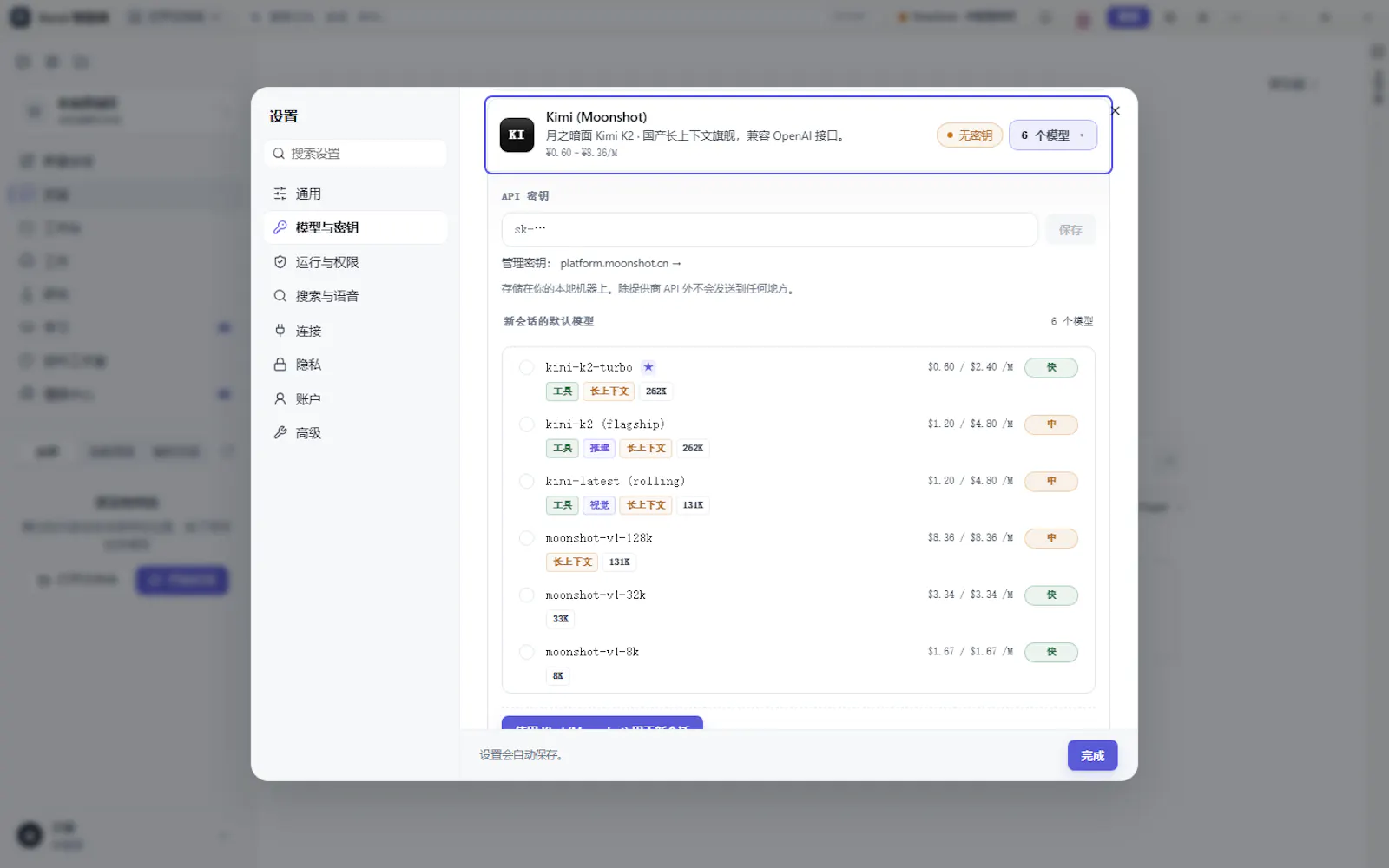The height and width of the screenshot is (868, 1389).
Task: Select the kimi-k2-turbo radio button
Action: point(526,367)
